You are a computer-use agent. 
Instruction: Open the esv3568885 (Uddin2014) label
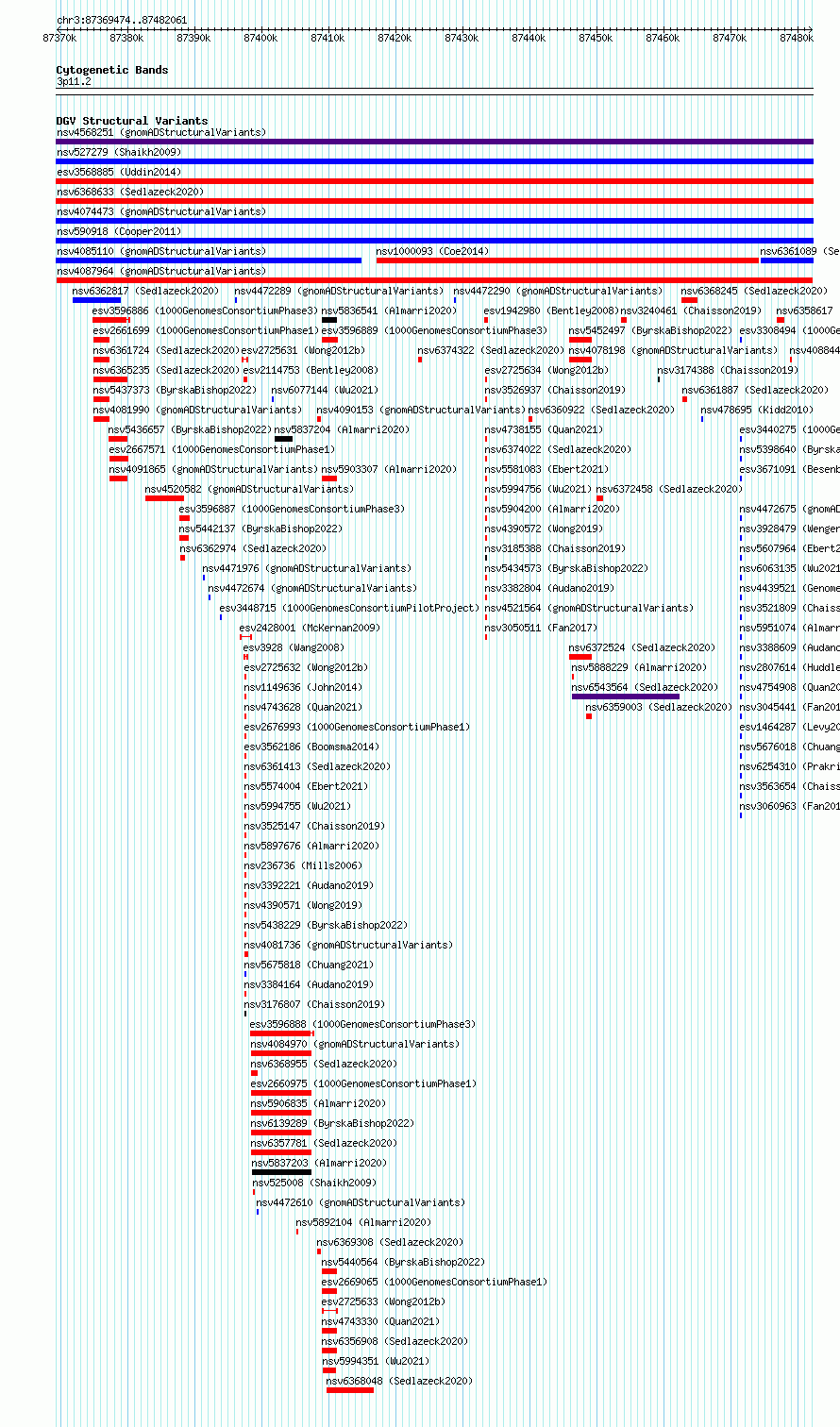[119, 172]
